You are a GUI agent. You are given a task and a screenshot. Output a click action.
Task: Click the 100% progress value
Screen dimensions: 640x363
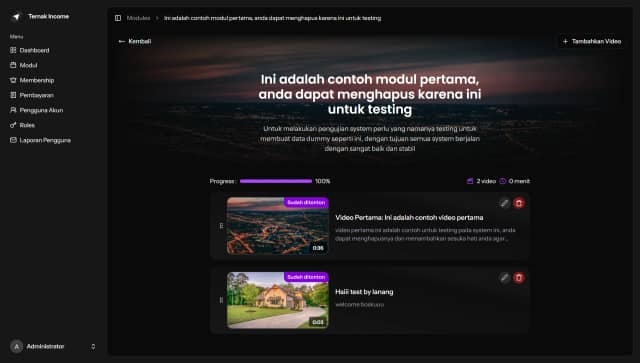tap(322, 181)
